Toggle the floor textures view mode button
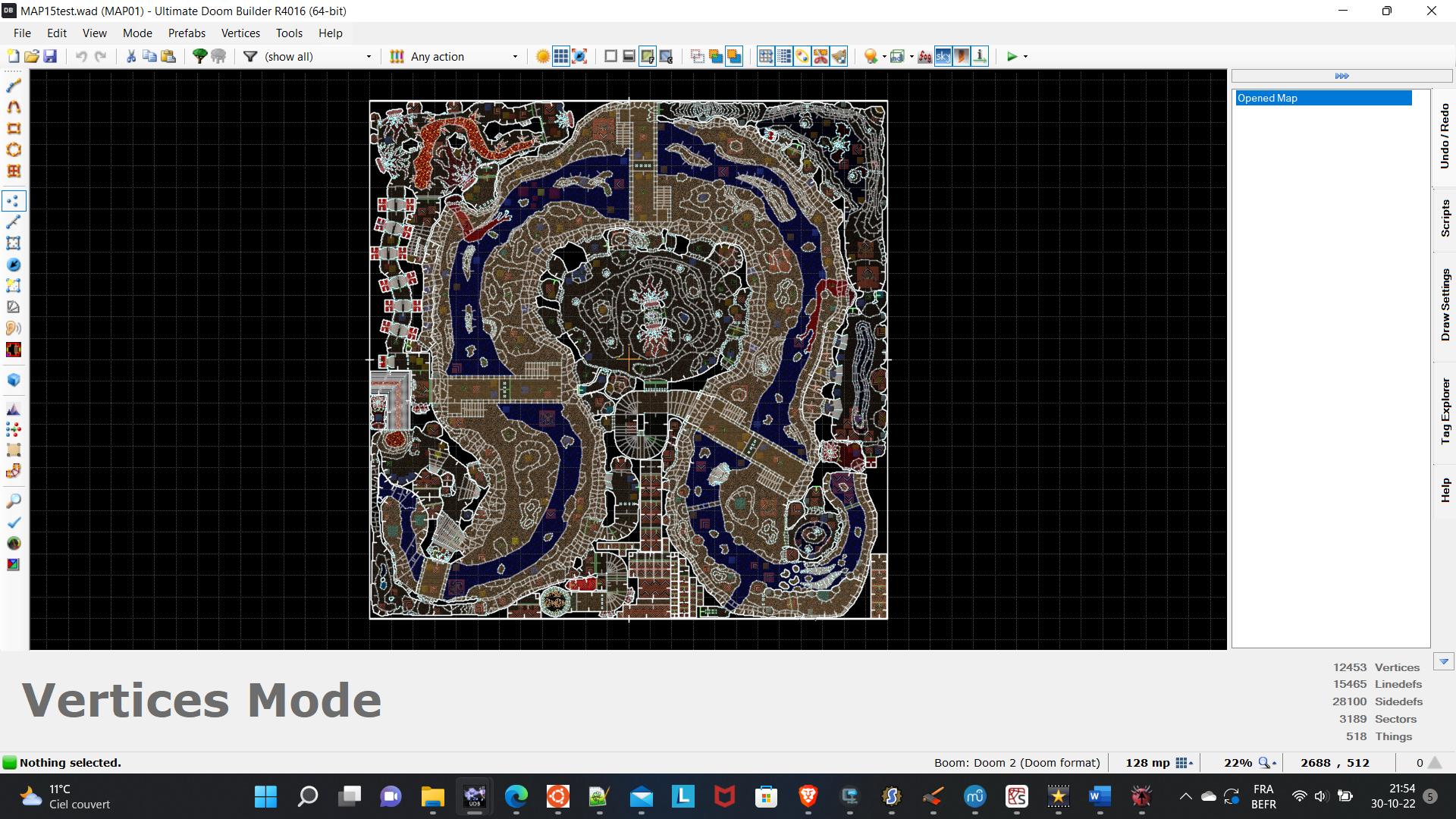The image size is (1456, 819). (x=648, y=56)
